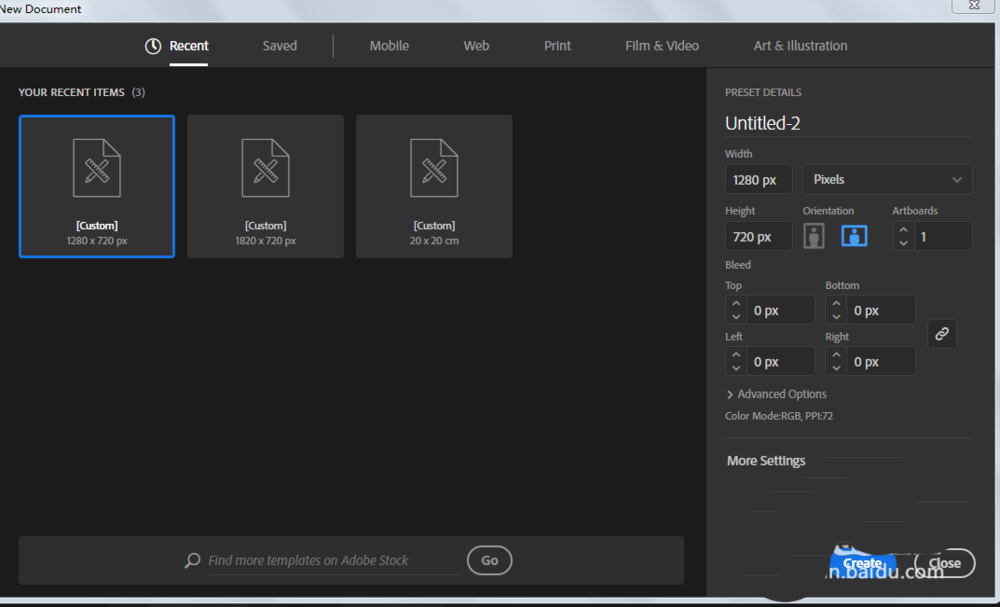Image resolution: width=1000 pixels, height=607 pixels.
Task: Expand Advanced Options section
Action: (x=776, y=394)
